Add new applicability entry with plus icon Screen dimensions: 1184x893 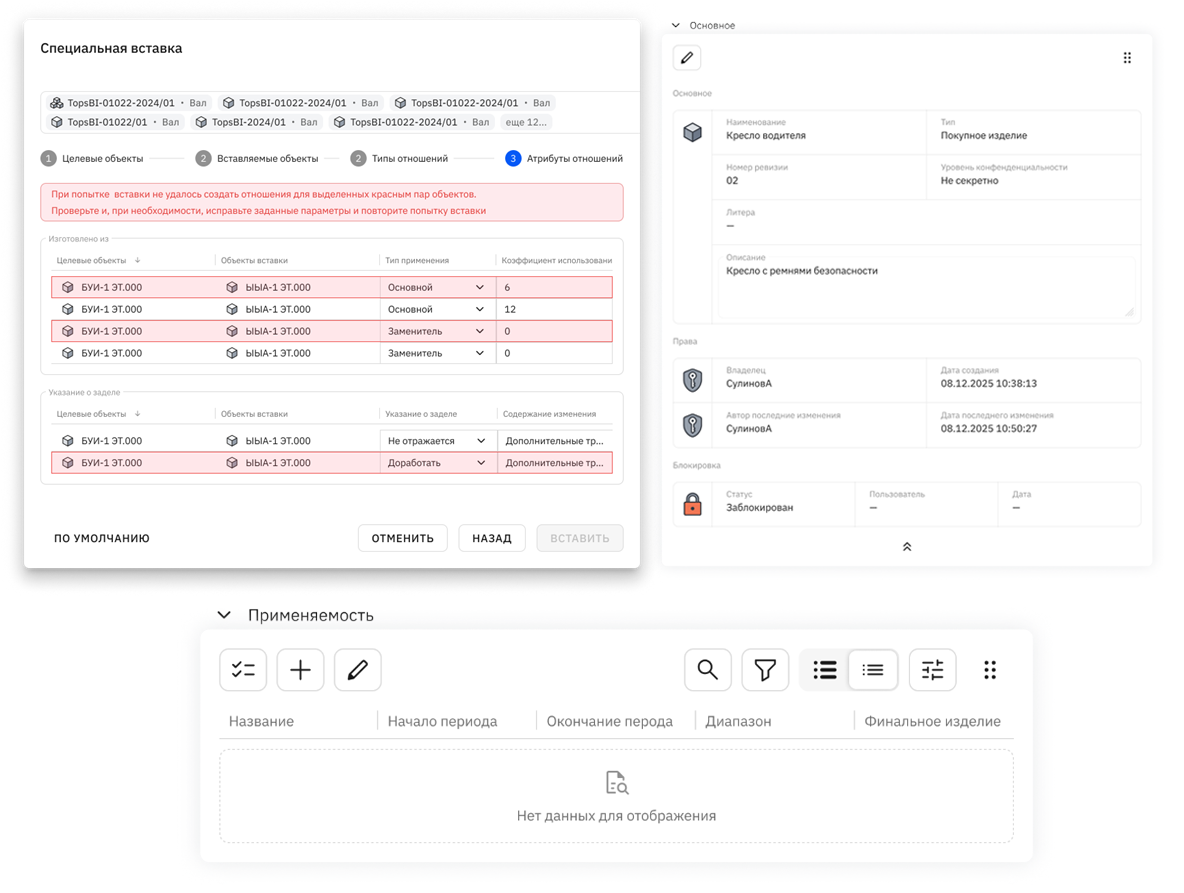[301, 670]
